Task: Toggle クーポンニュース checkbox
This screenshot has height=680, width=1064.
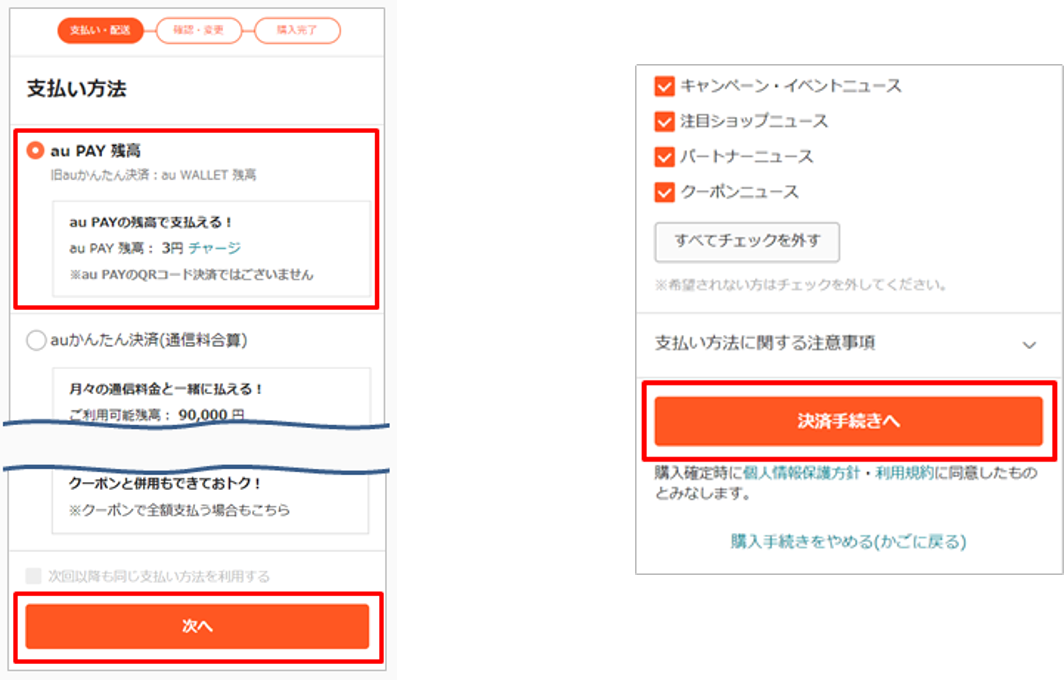Action: click(x=664, y=192)
